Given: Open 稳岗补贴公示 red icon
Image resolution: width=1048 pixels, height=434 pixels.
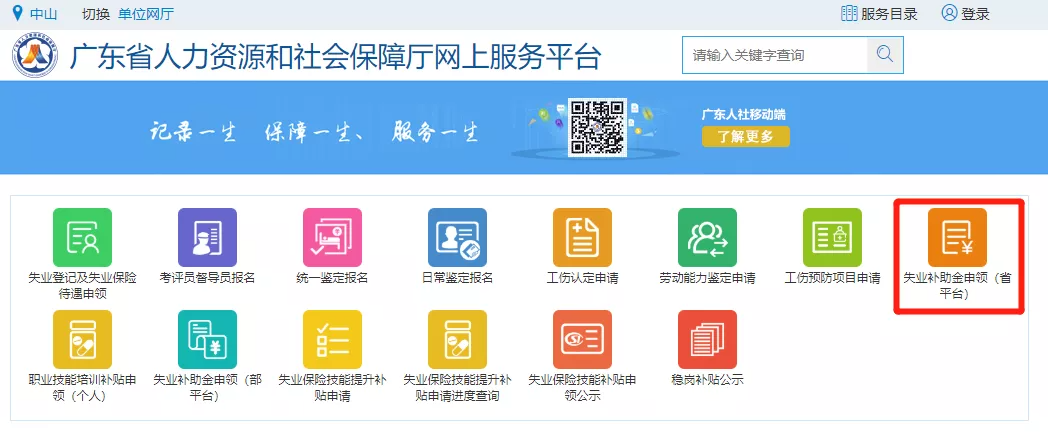Looking at the screenshot, I should click(x=707, y=339).
